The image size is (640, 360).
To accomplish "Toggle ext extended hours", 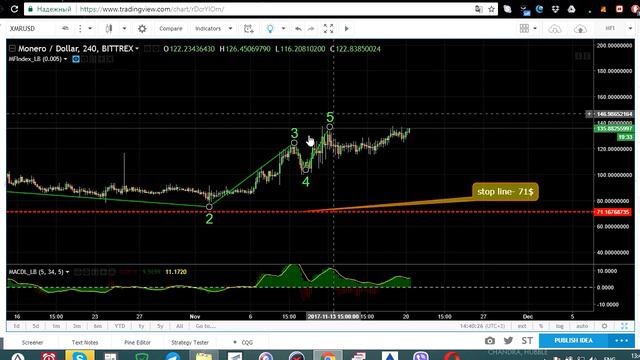I will [x=522, y=326].
